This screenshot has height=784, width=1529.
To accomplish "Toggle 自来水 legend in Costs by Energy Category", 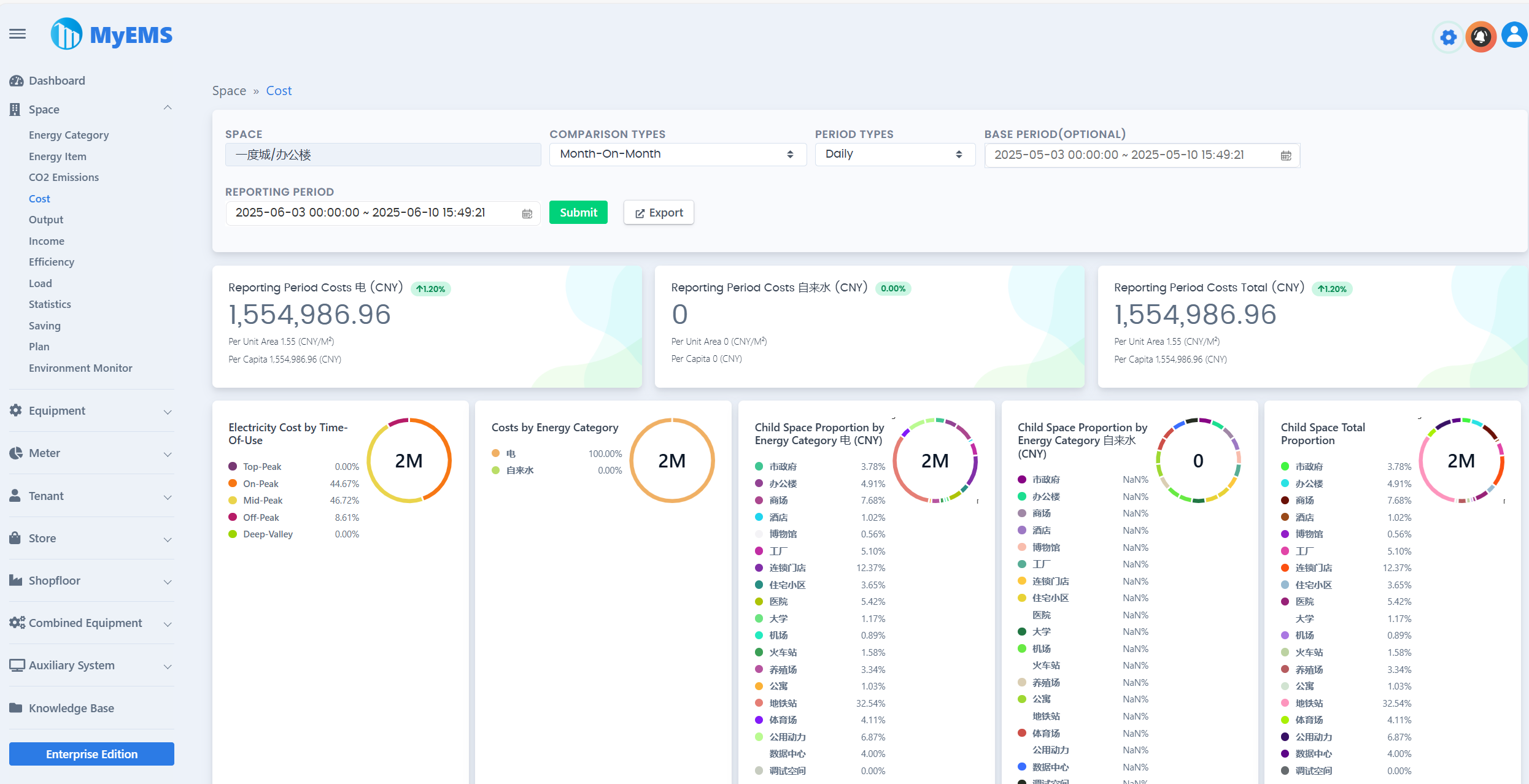I will [519, 471].
